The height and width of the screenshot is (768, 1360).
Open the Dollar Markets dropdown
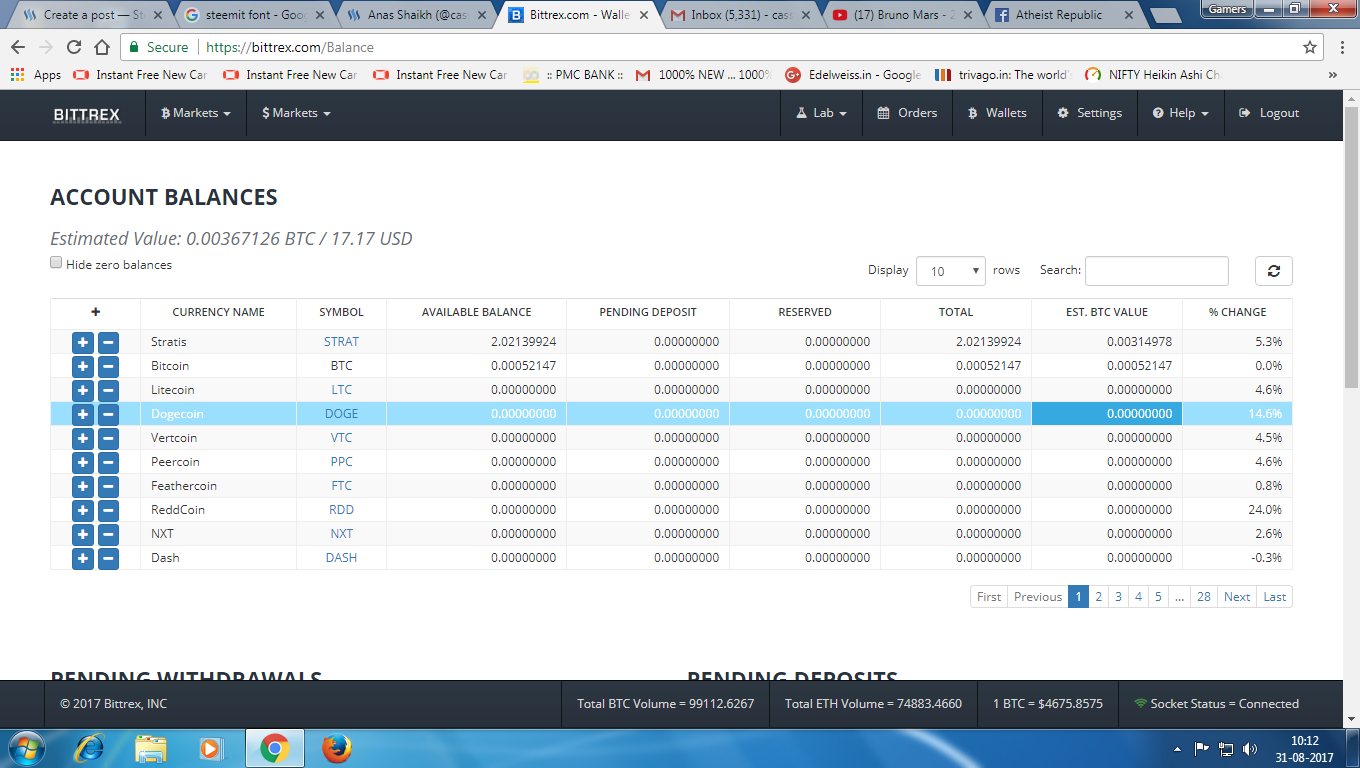coord(296,113)
